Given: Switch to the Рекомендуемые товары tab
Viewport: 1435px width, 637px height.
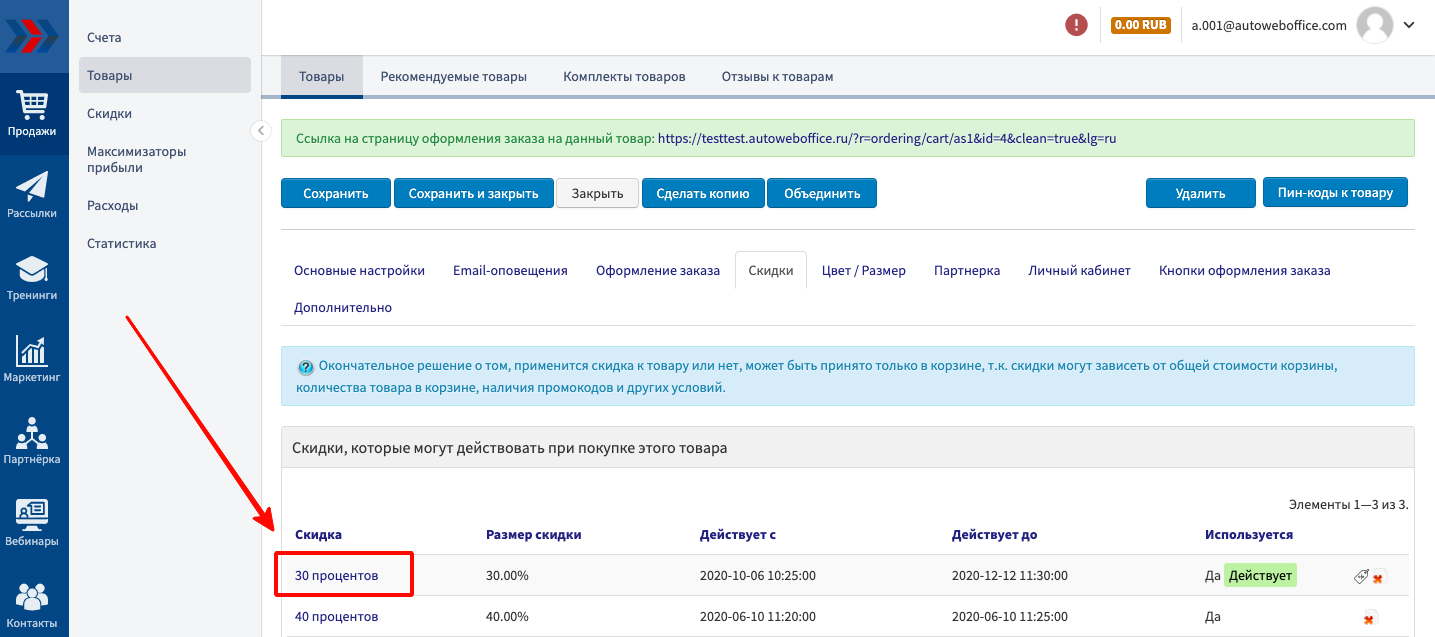Looking at the screenshot, I should click(453, 77).
